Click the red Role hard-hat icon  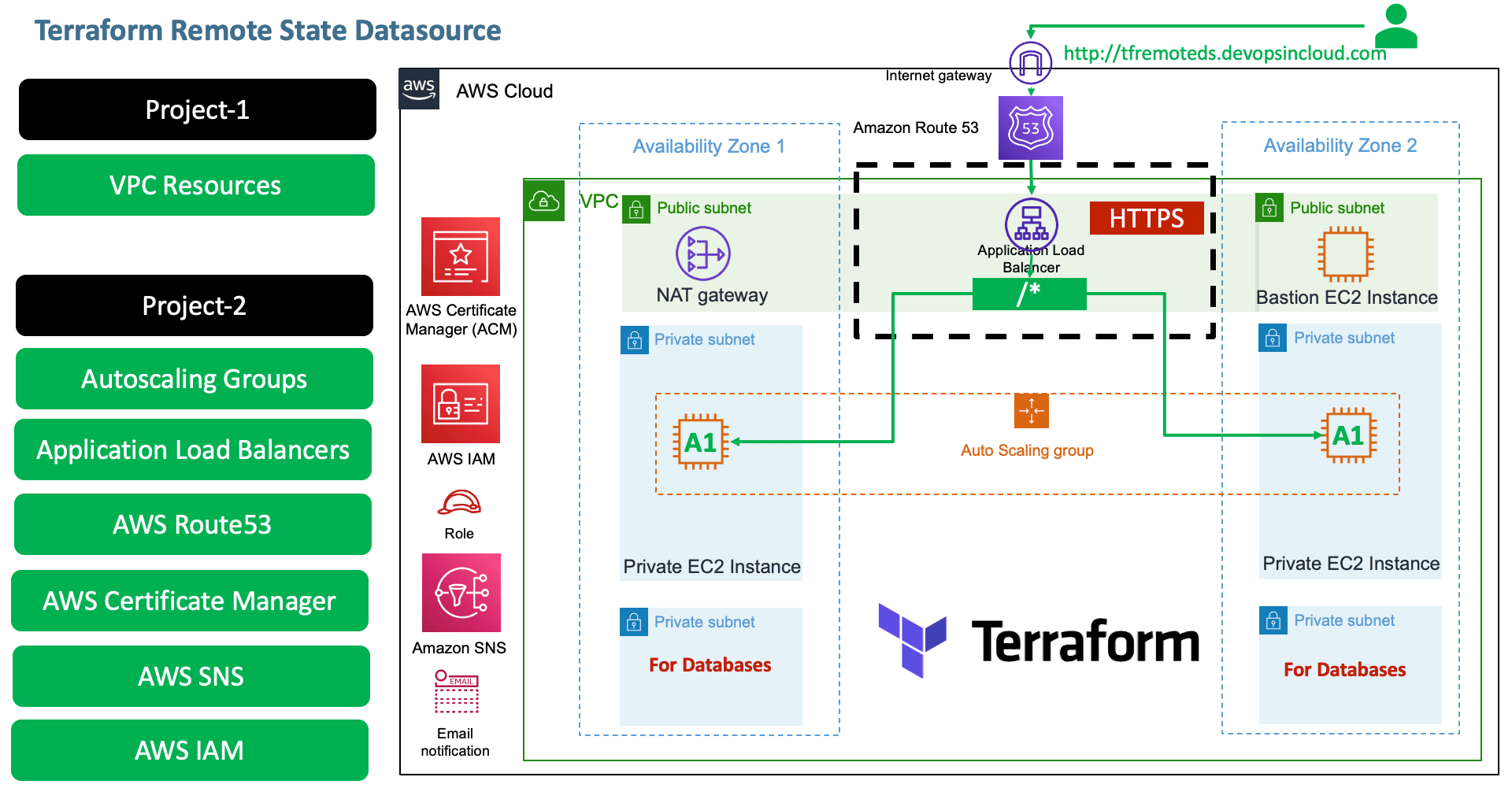click(459, 502)
